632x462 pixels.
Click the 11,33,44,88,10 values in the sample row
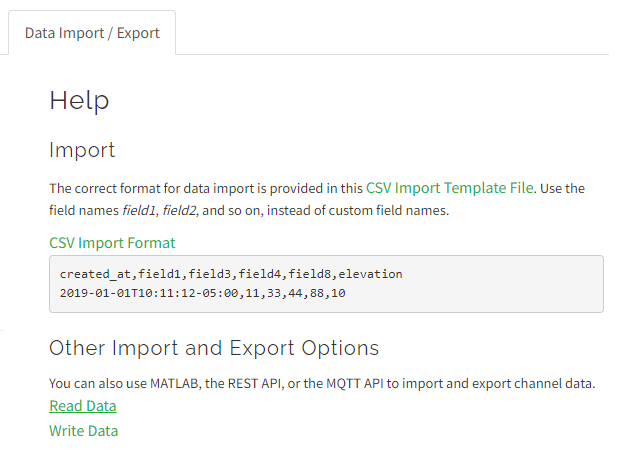[x=292, y=294]
